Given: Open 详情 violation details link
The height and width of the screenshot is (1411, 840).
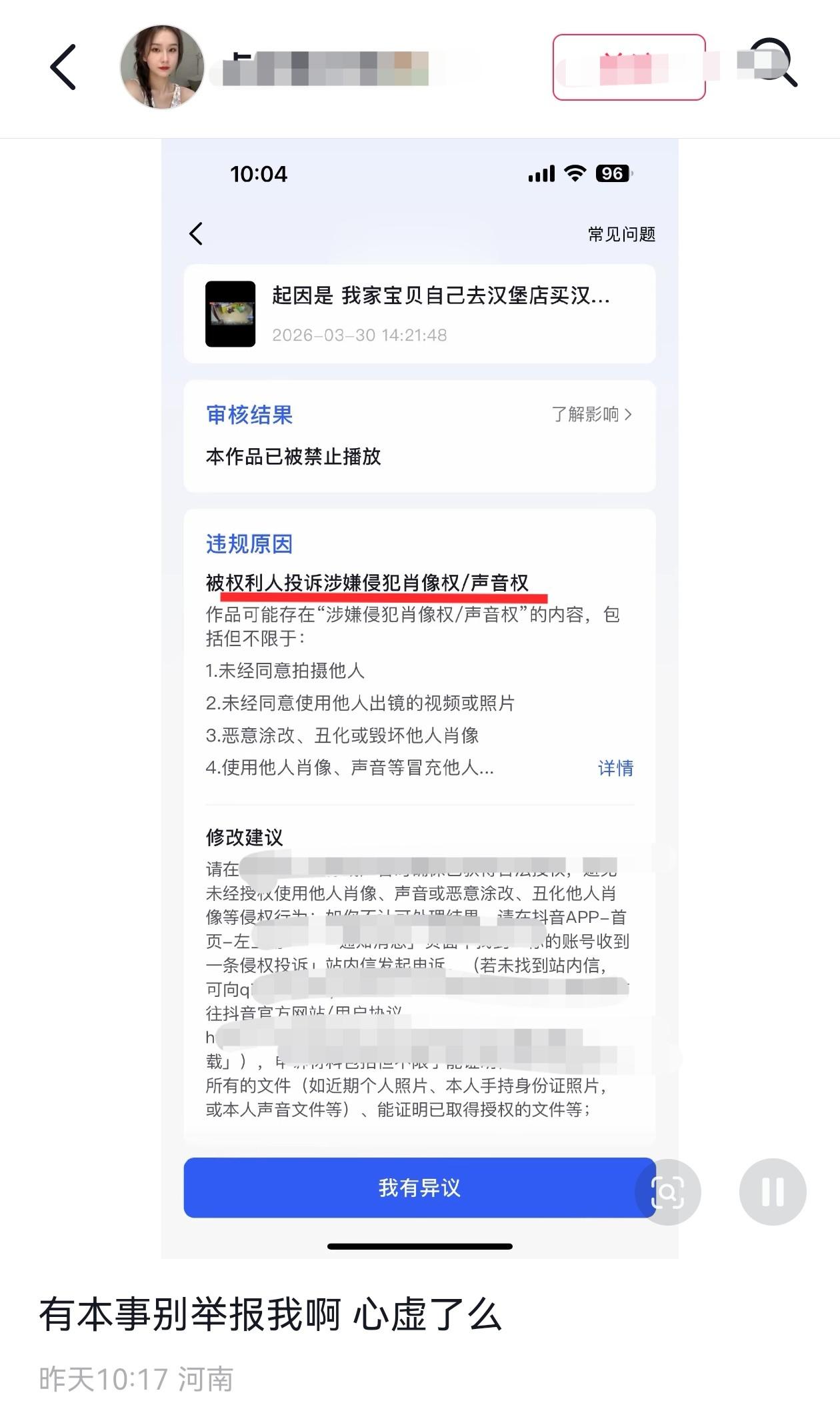Looking at the screenshot, I should (x=615, y=768).
